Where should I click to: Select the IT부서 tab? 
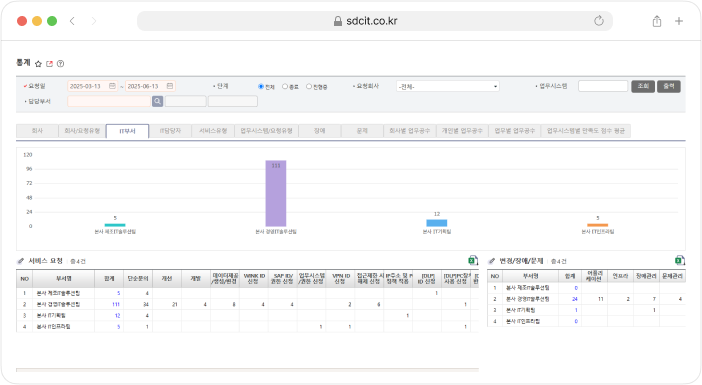point(128,131)
